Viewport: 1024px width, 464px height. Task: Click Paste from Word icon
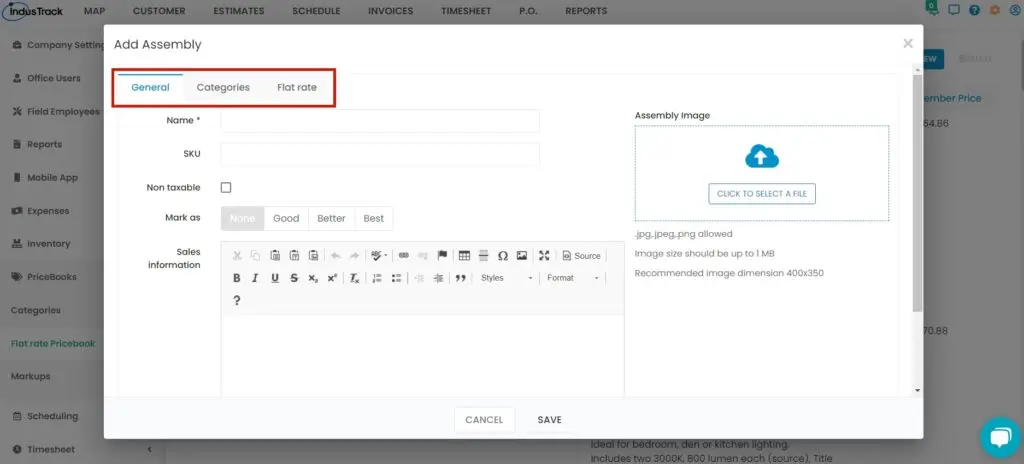tap(313, 256)
